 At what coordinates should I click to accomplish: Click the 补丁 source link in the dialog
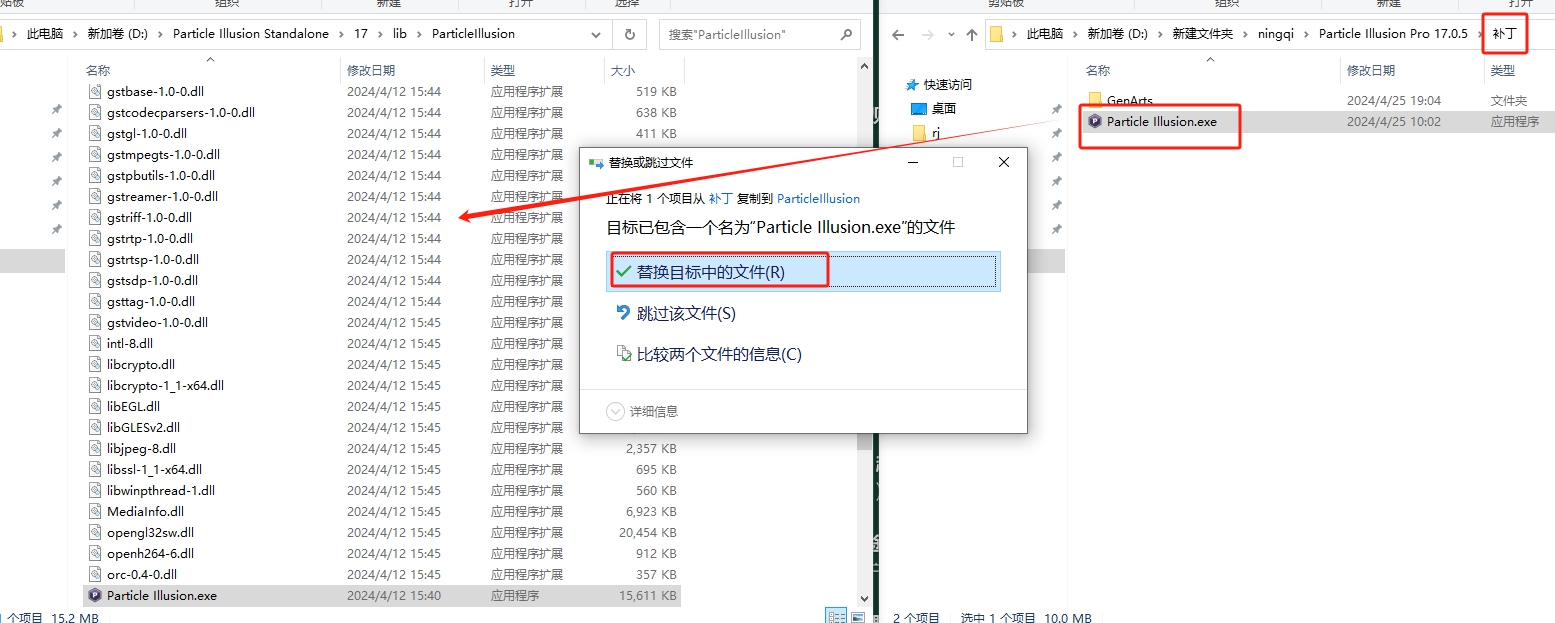coord(720,199)
